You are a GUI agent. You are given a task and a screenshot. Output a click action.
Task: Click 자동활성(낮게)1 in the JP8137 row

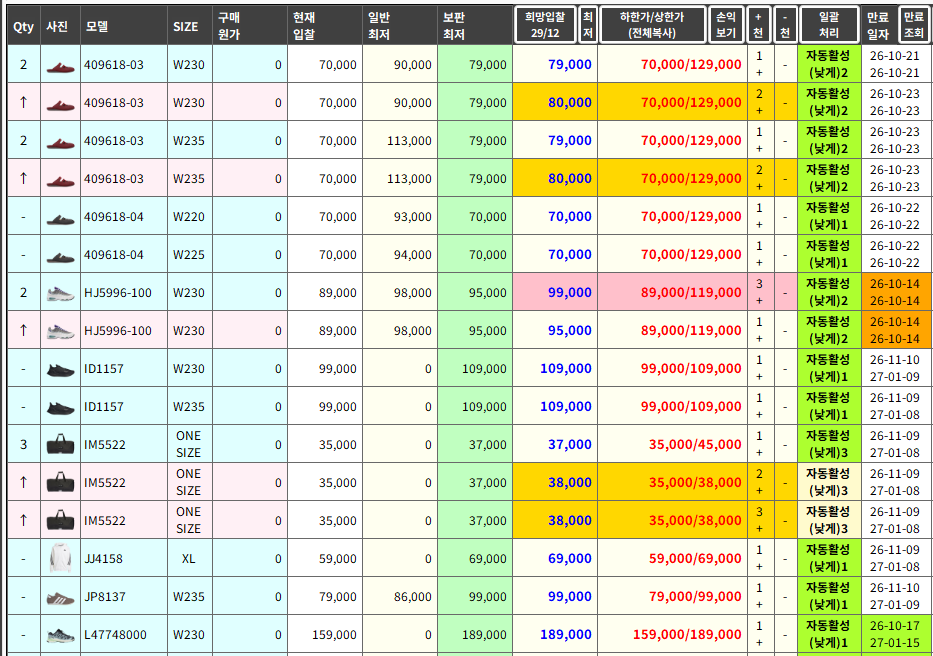(828, 596)
